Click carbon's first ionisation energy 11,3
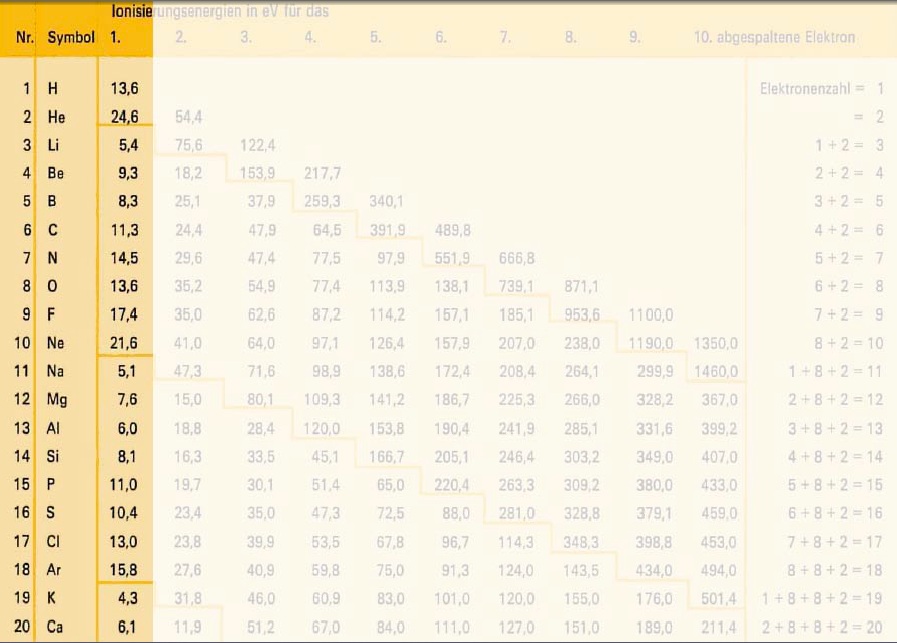This screenshot has height=643, width=897. tap(124, 230)
